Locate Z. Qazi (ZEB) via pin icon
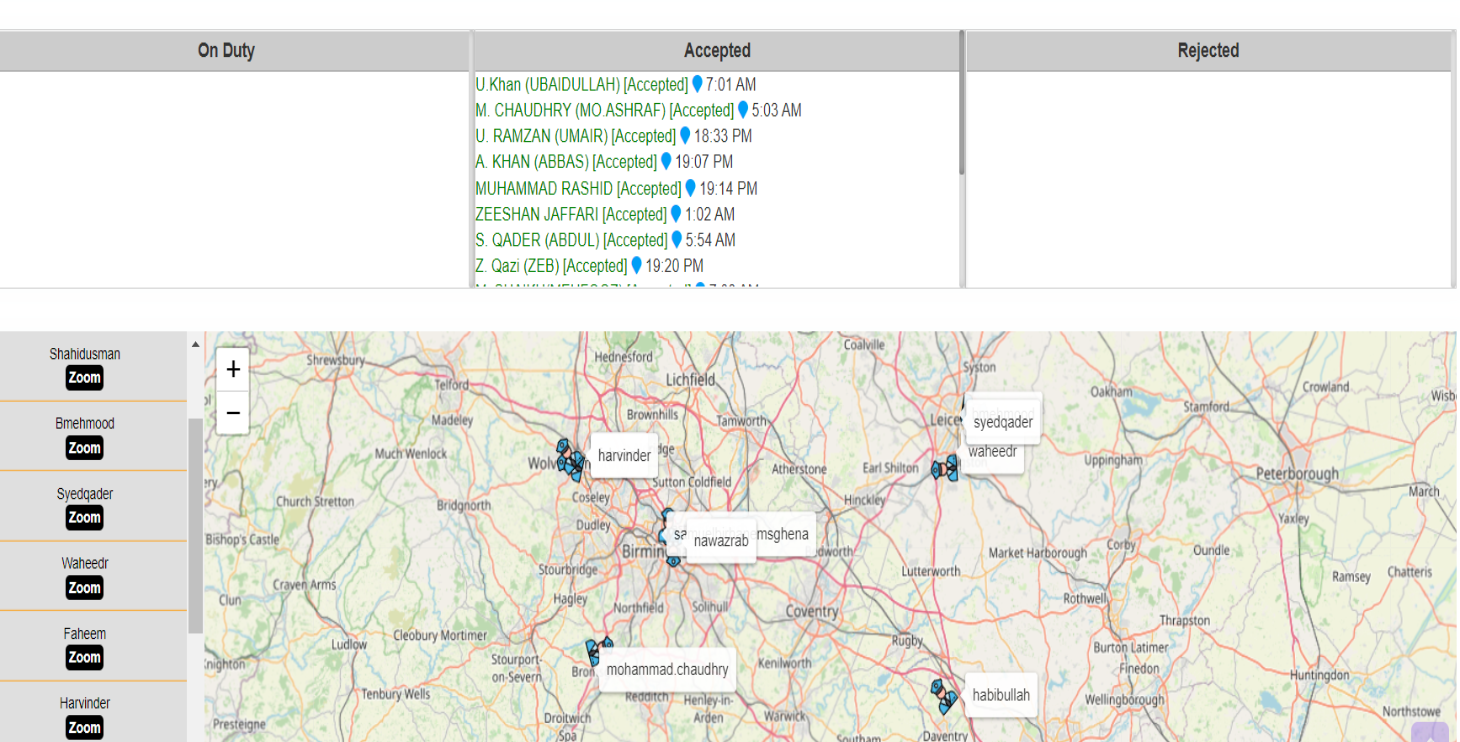 636,266
